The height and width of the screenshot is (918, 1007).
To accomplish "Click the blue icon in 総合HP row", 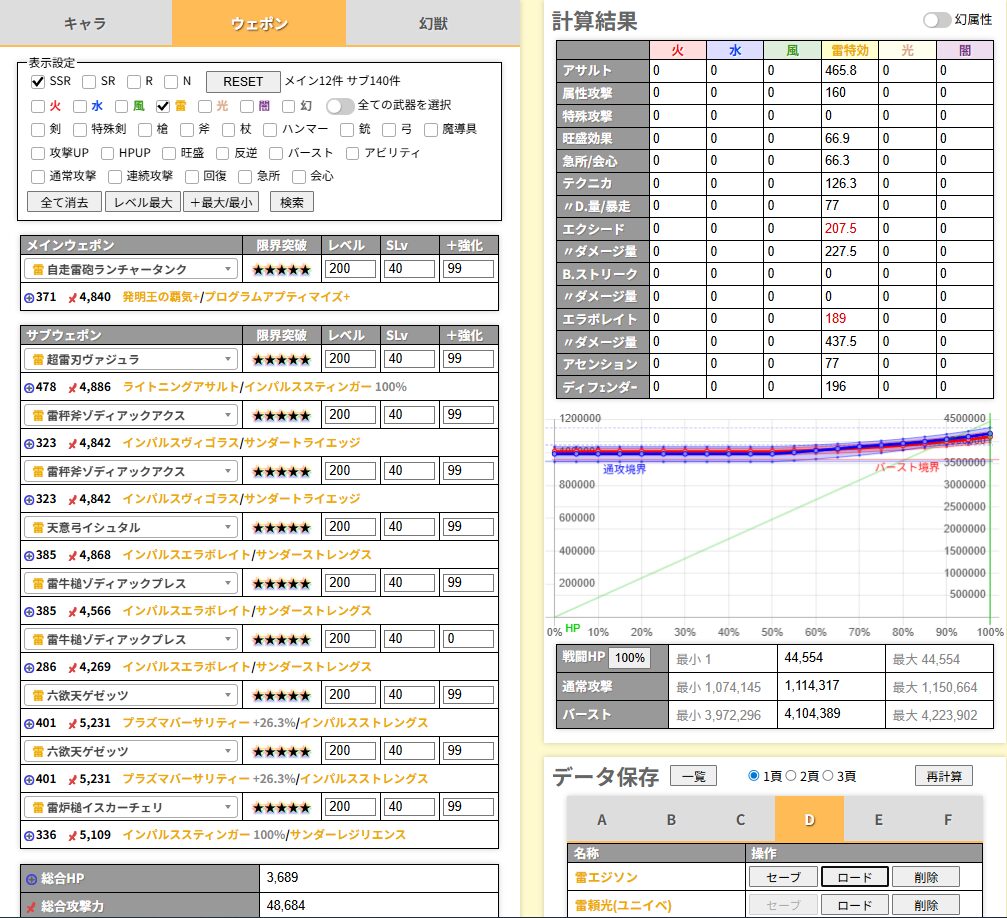I will click(x=30, y=878).
